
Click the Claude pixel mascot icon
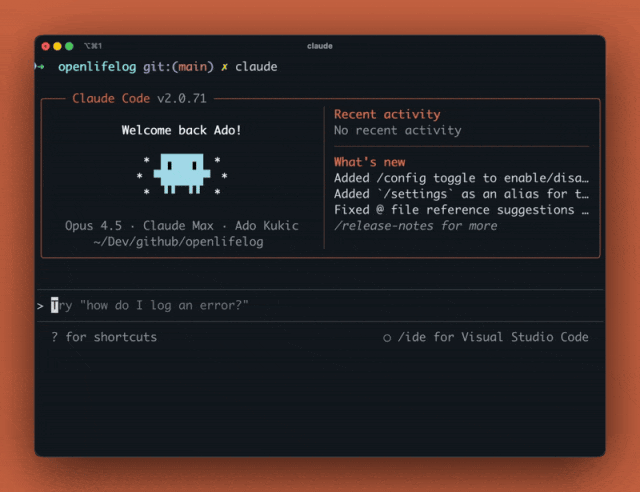tap(181, 173)
